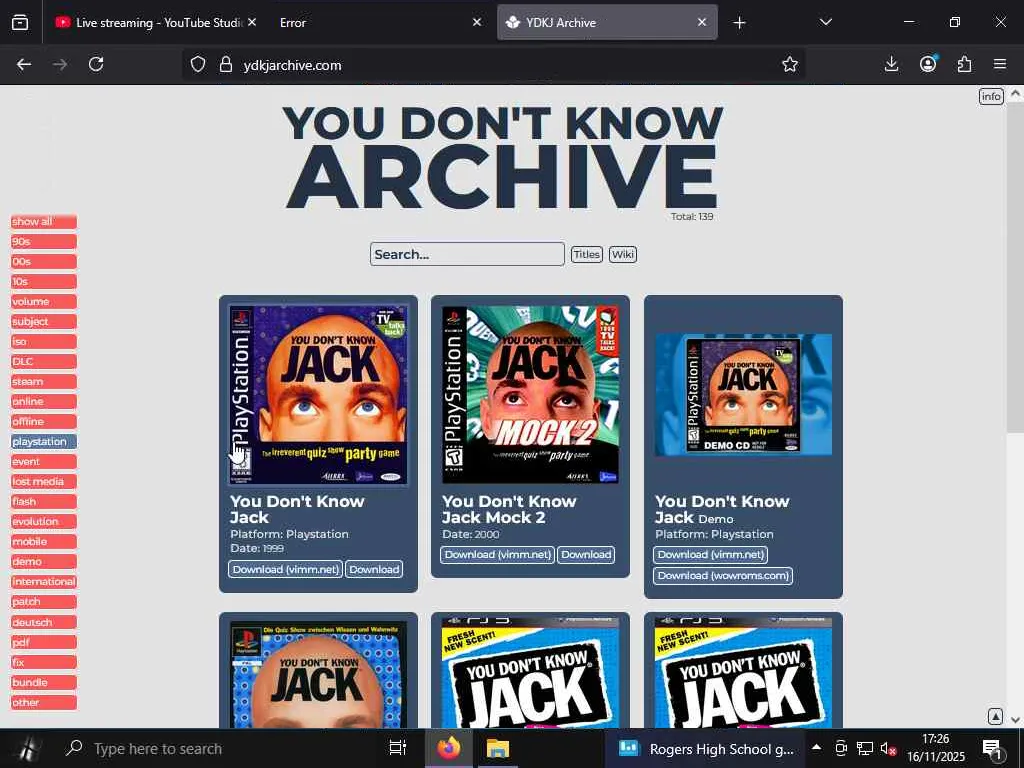Open the Demo CD cover image
This screenshot has height=768, width=1024.
coord(743,395)
